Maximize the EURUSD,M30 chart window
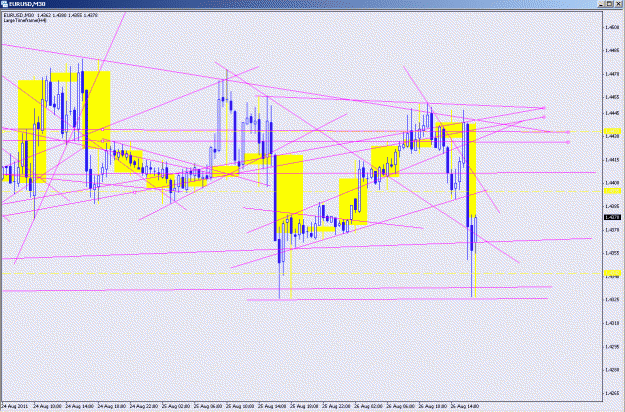The image size is (625, 412). pos(610,4)
